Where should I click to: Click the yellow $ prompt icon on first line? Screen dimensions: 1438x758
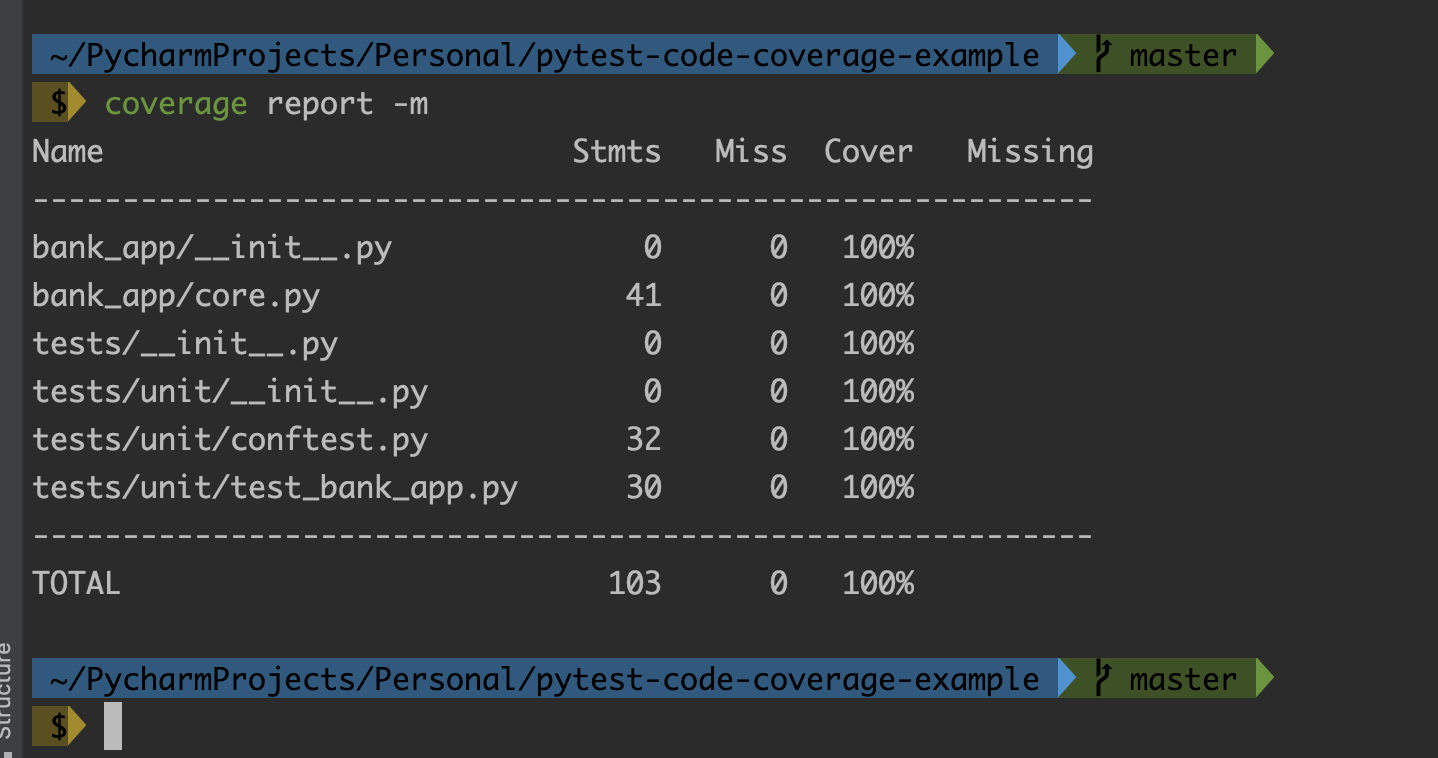(58, 102)
